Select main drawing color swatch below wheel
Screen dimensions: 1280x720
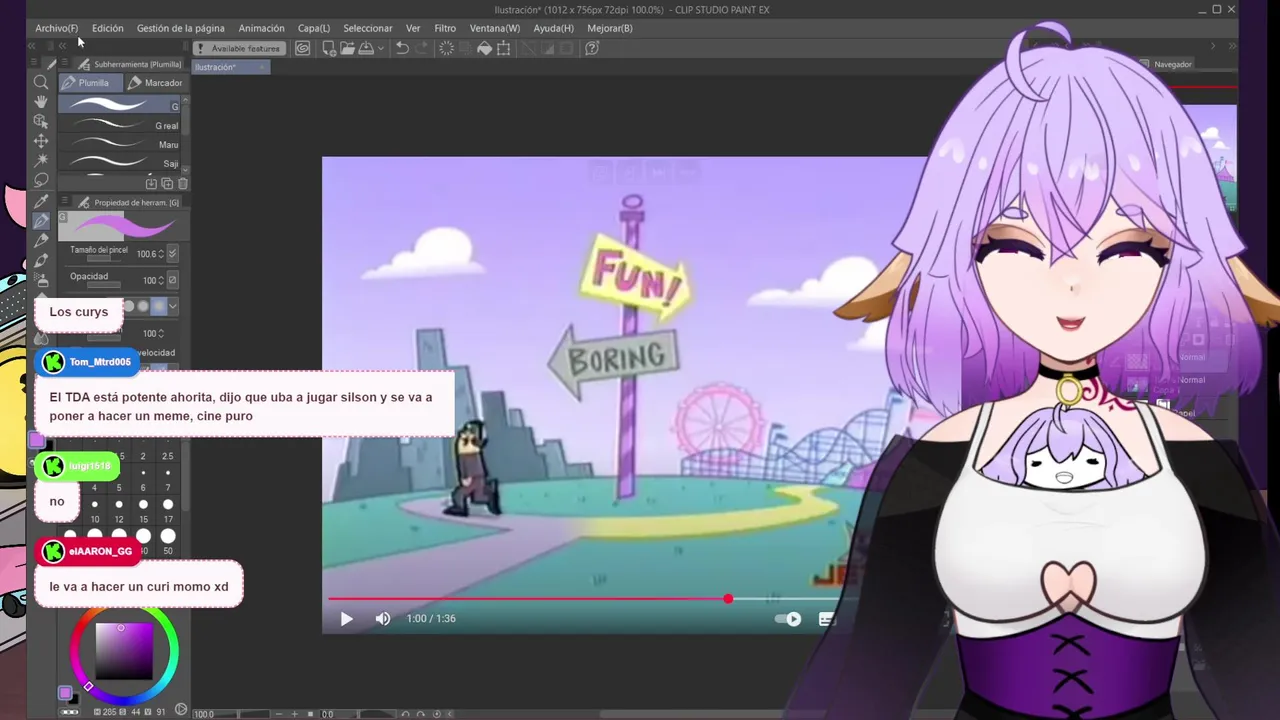pos(66,692)
